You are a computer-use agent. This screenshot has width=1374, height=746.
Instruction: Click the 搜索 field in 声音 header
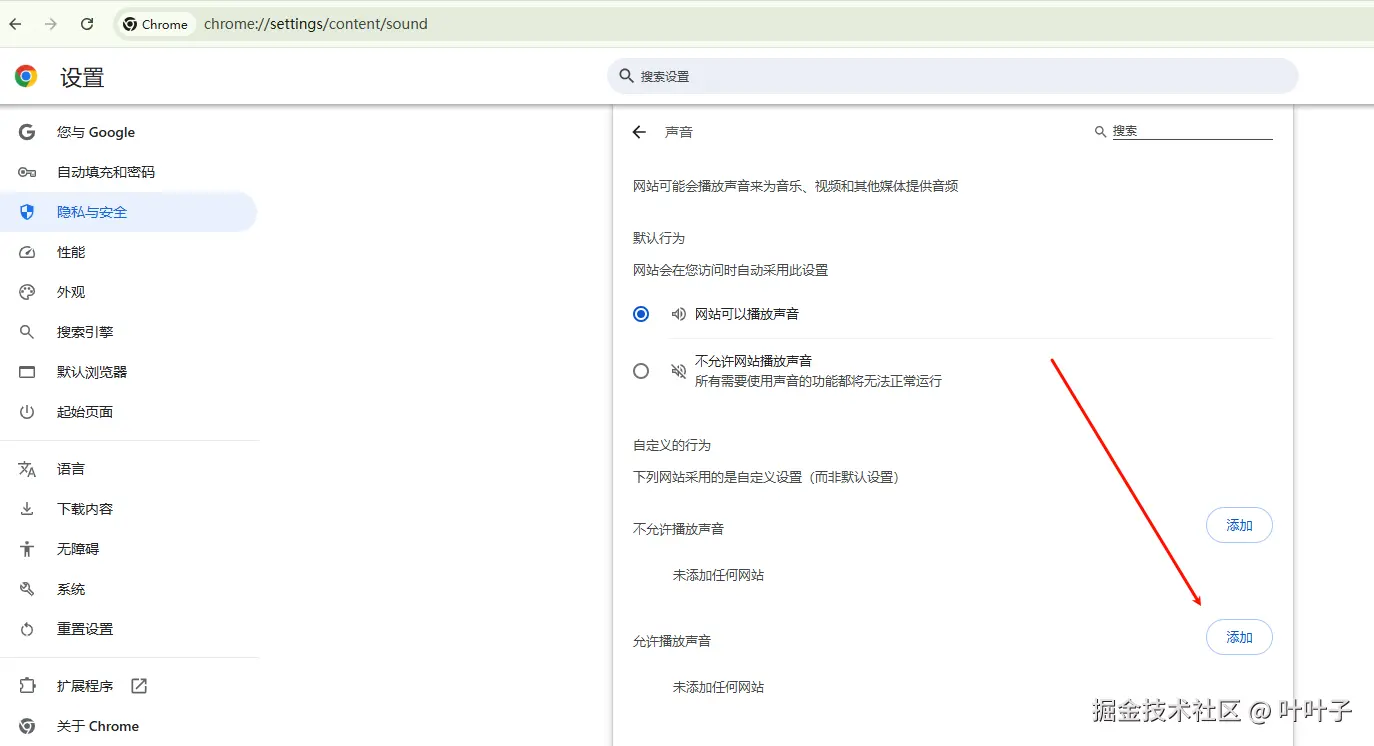pos(1192,131)
